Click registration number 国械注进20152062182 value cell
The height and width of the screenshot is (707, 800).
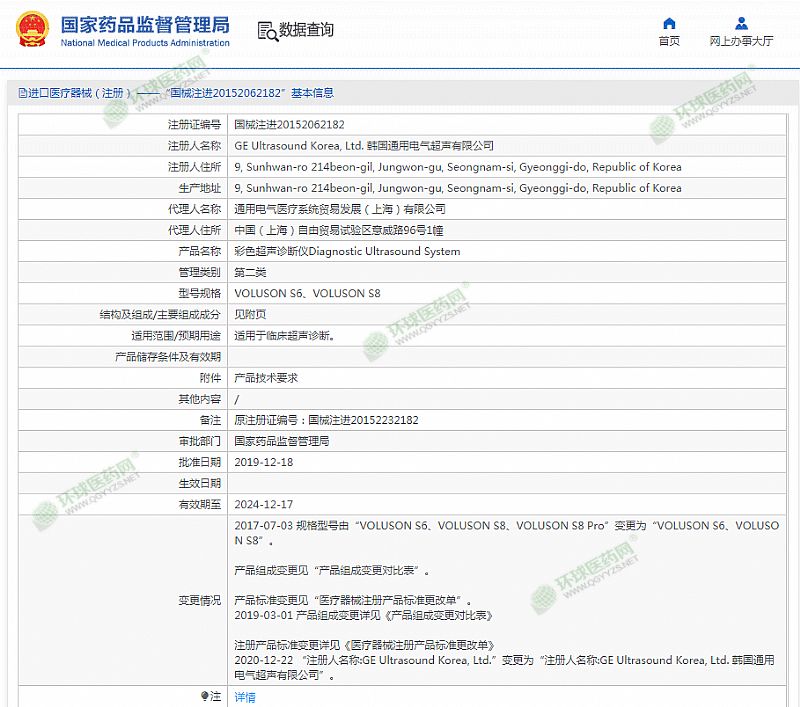pyautogui.click(x=289, y=125)
